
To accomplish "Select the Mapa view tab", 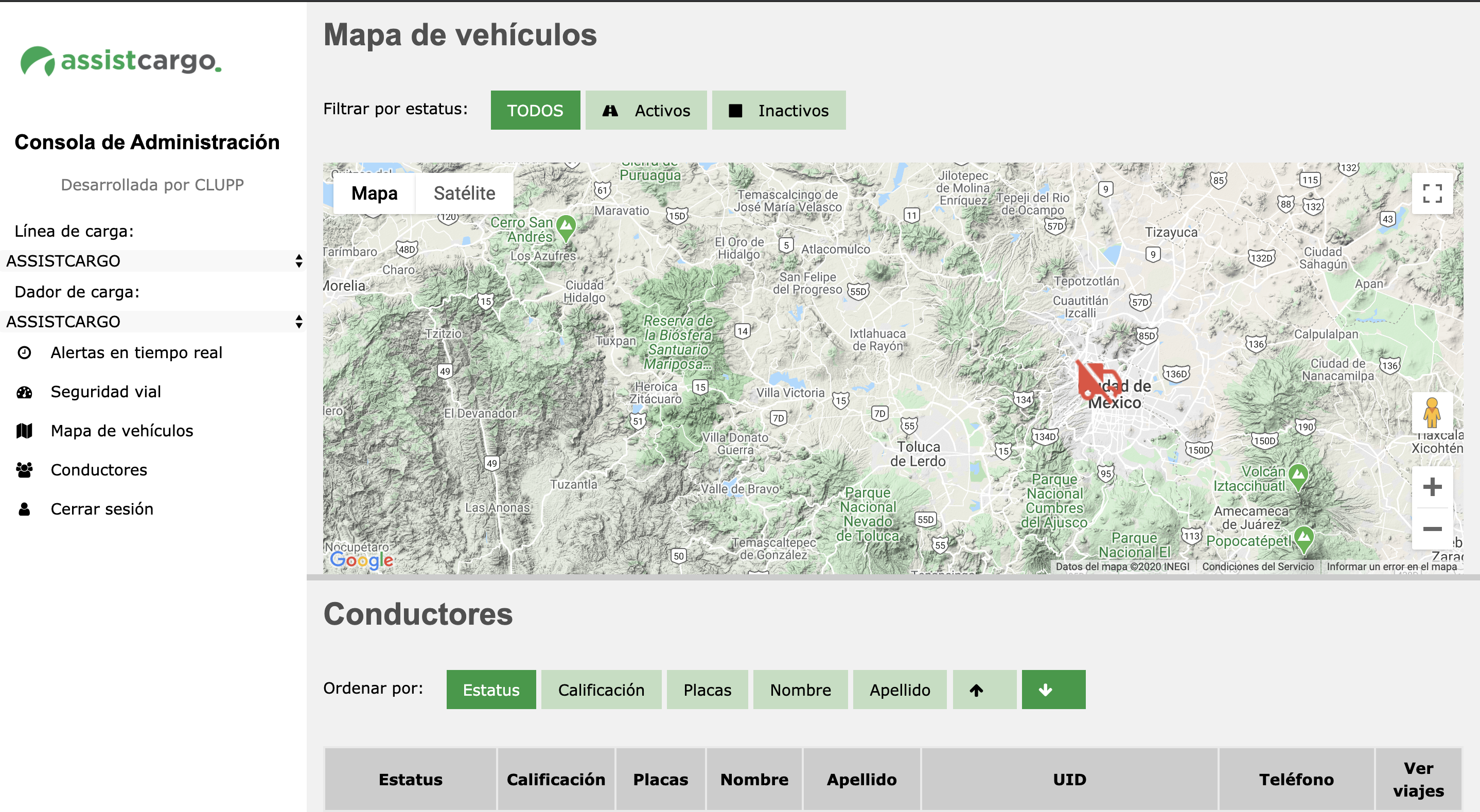I will pos(374,193).
